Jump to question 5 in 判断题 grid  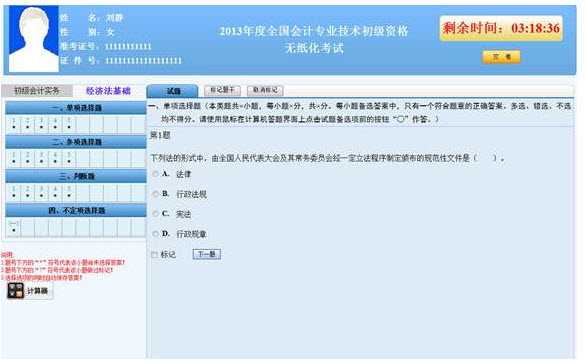click(69, 192)
